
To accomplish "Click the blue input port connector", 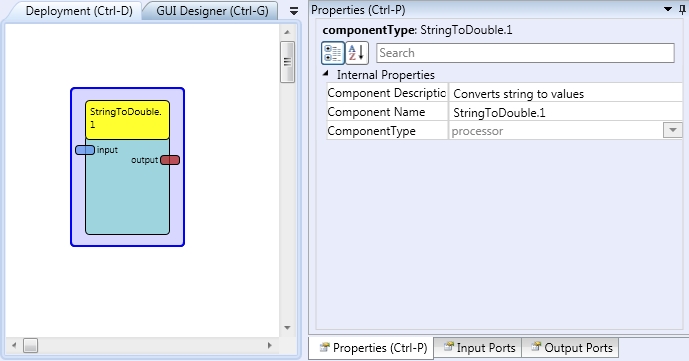I will coord(85,150).
